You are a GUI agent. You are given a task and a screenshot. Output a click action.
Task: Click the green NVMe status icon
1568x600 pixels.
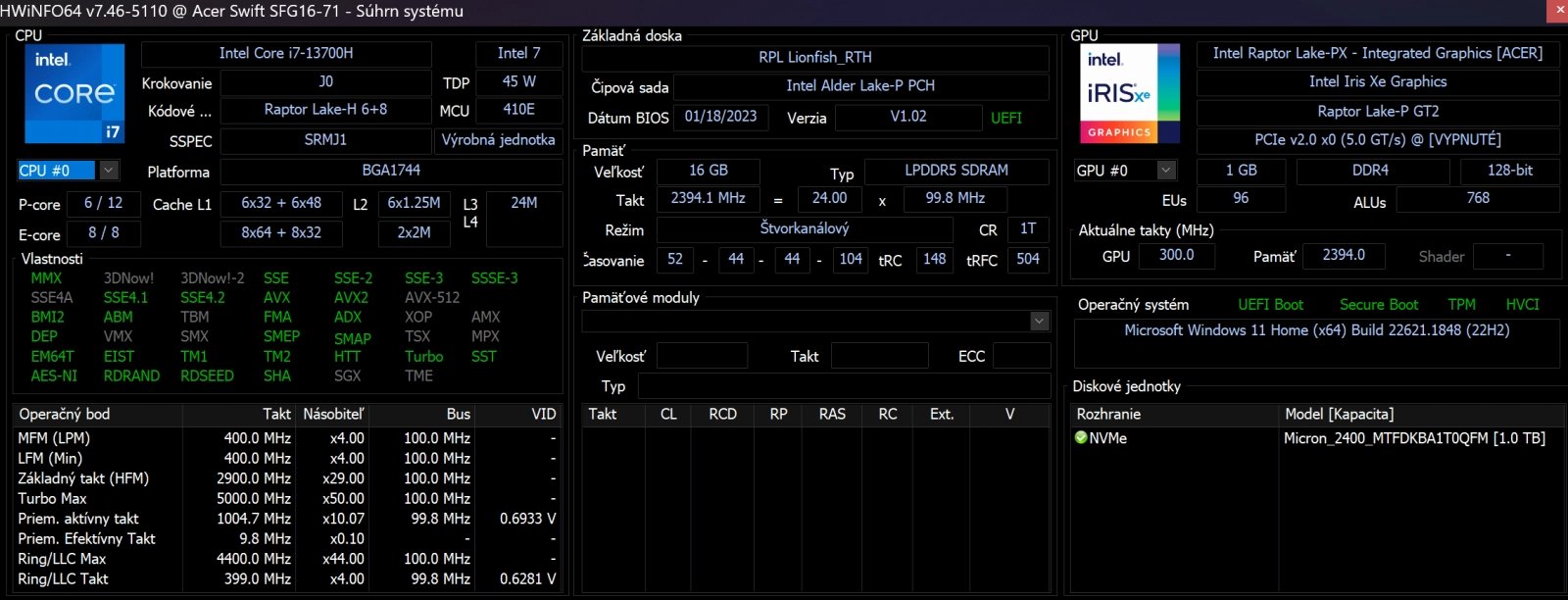[1081, 438]
